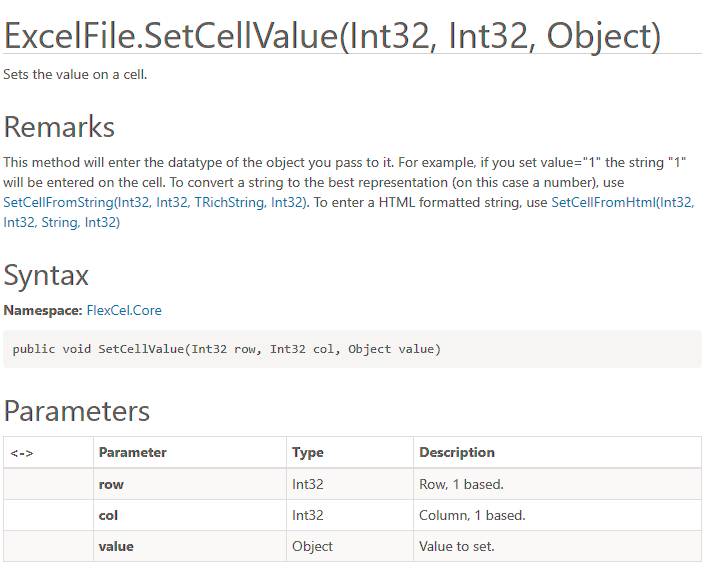Open the SetCellFromString(Int32, Int32, TRichString, Int32) link
Screen dimensions: 715x584
pos(156,202)
